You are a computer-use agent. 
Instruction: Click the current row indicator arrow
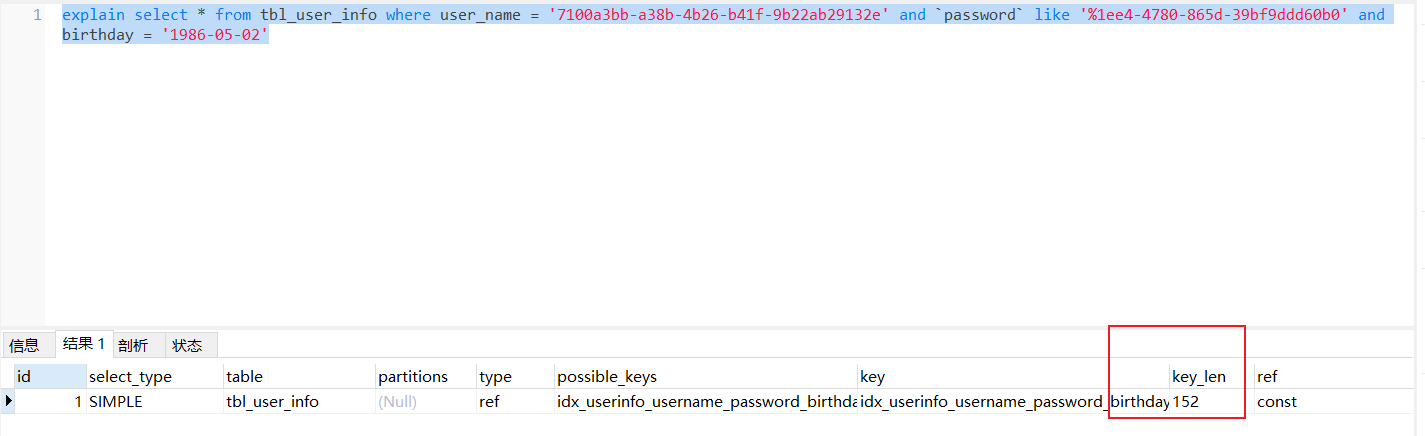click(9, 402)
